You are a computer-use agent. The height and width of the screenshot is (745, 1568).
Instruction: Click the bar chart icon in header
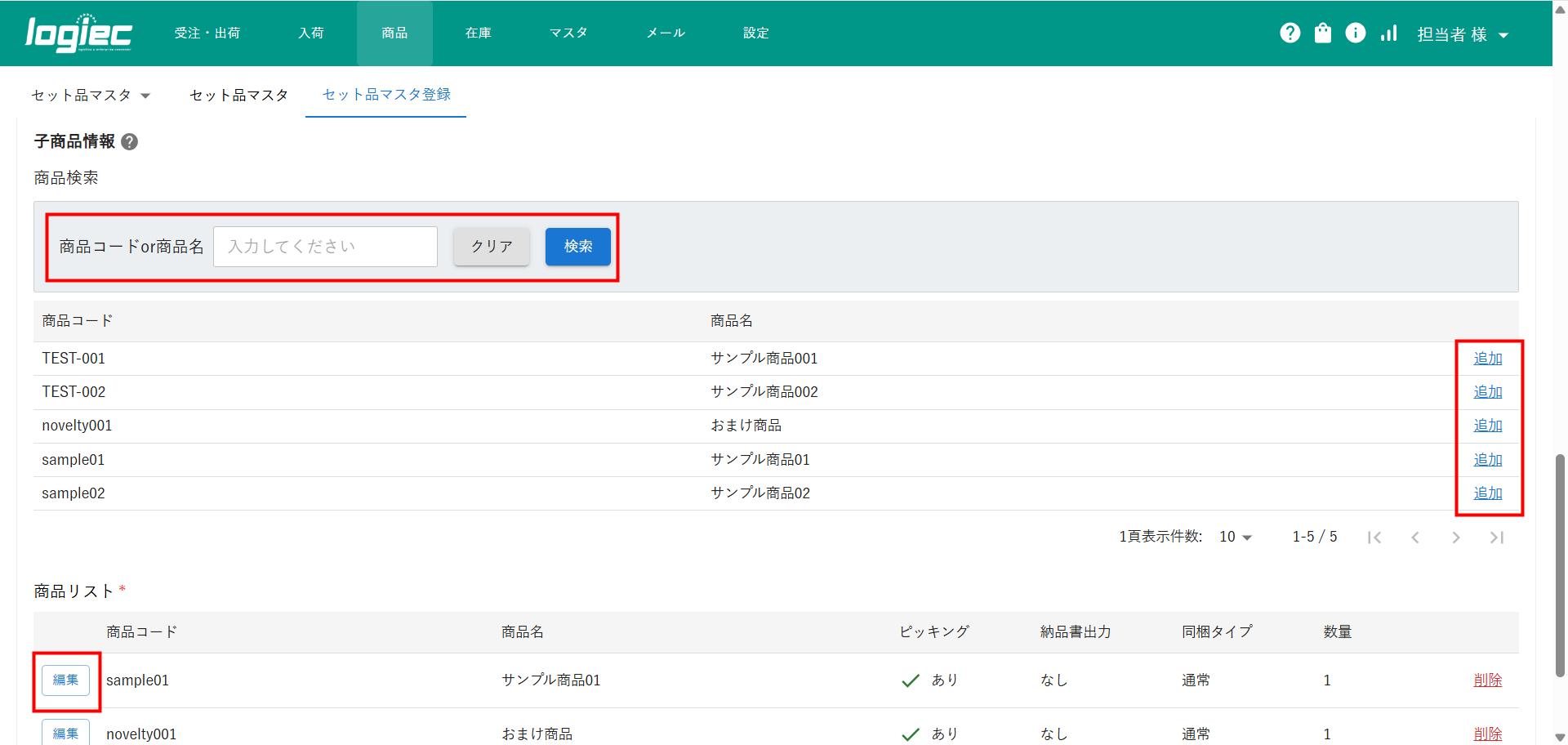(x=1388, y=33)
